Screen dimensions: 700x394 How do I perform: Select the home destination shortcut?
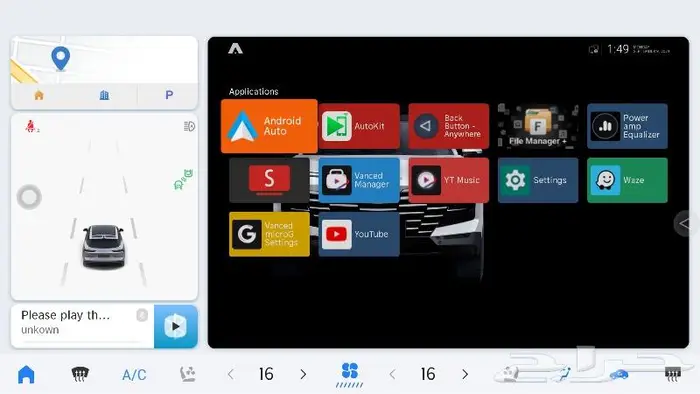point(39,95)
